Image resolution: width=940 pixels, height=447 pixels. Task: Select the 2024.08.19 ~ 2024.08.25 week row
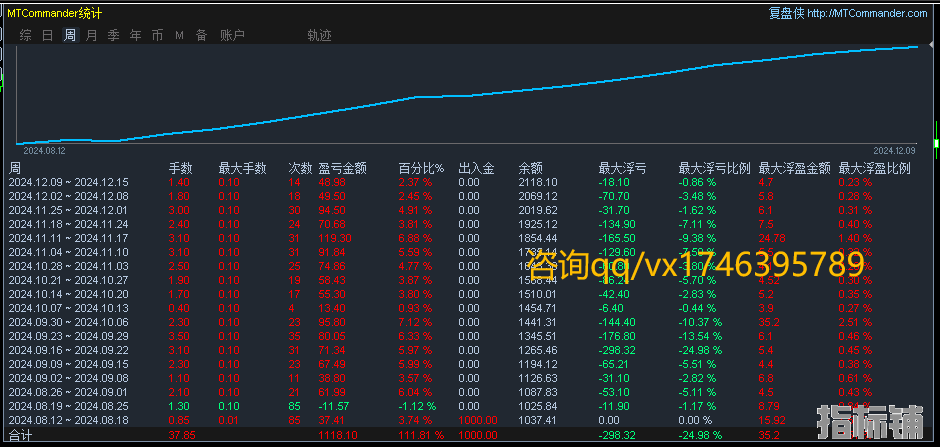69,408
